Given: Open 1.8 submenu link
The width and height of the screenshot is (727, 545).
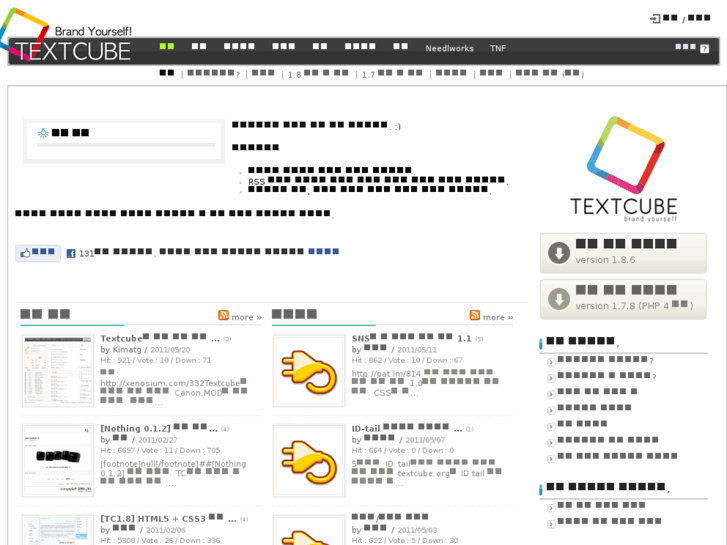Looking at the screenshot, I should (x=318, y=74).
